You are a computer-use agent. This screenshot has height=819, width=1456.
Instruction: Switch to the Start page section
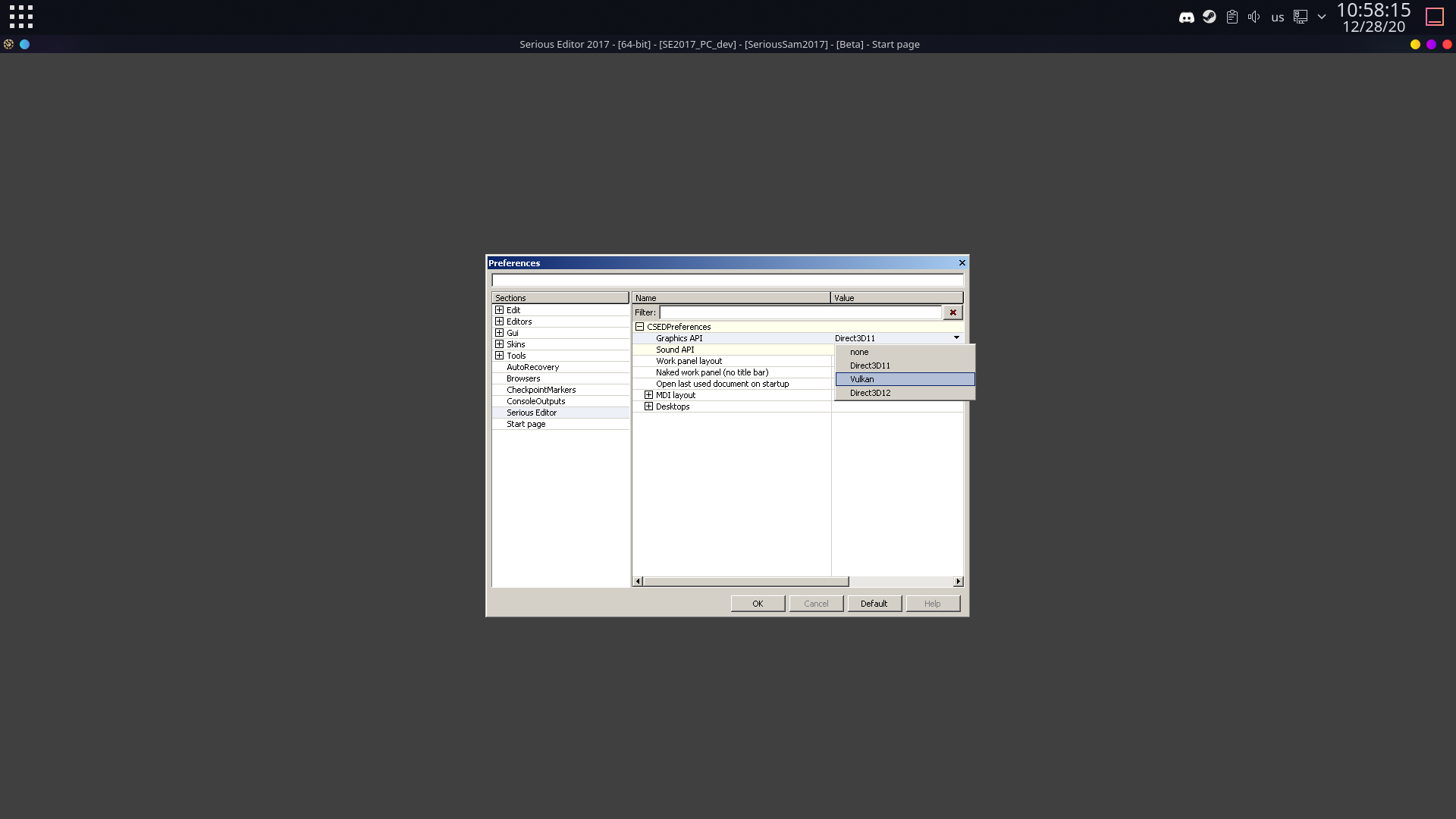point(526,423)
